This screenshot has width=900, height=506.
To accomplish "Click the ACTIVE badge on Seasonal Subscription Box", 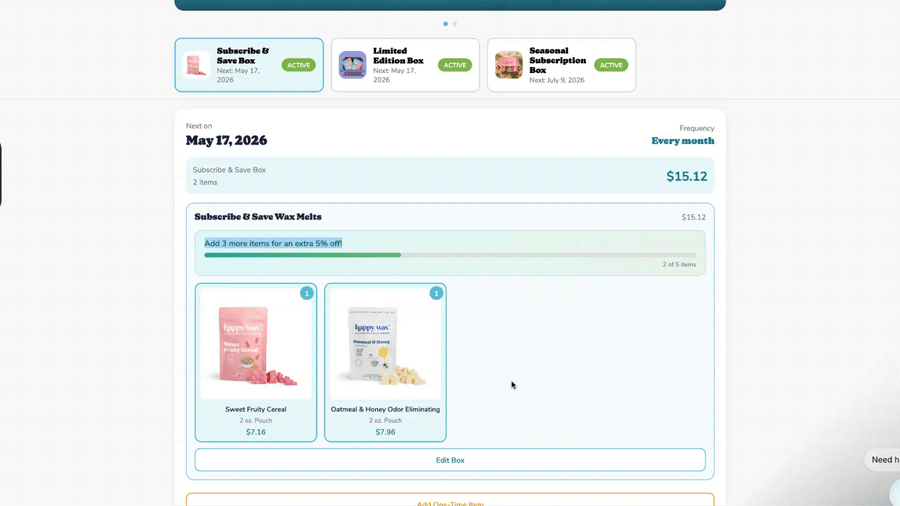I will point(611,65).
